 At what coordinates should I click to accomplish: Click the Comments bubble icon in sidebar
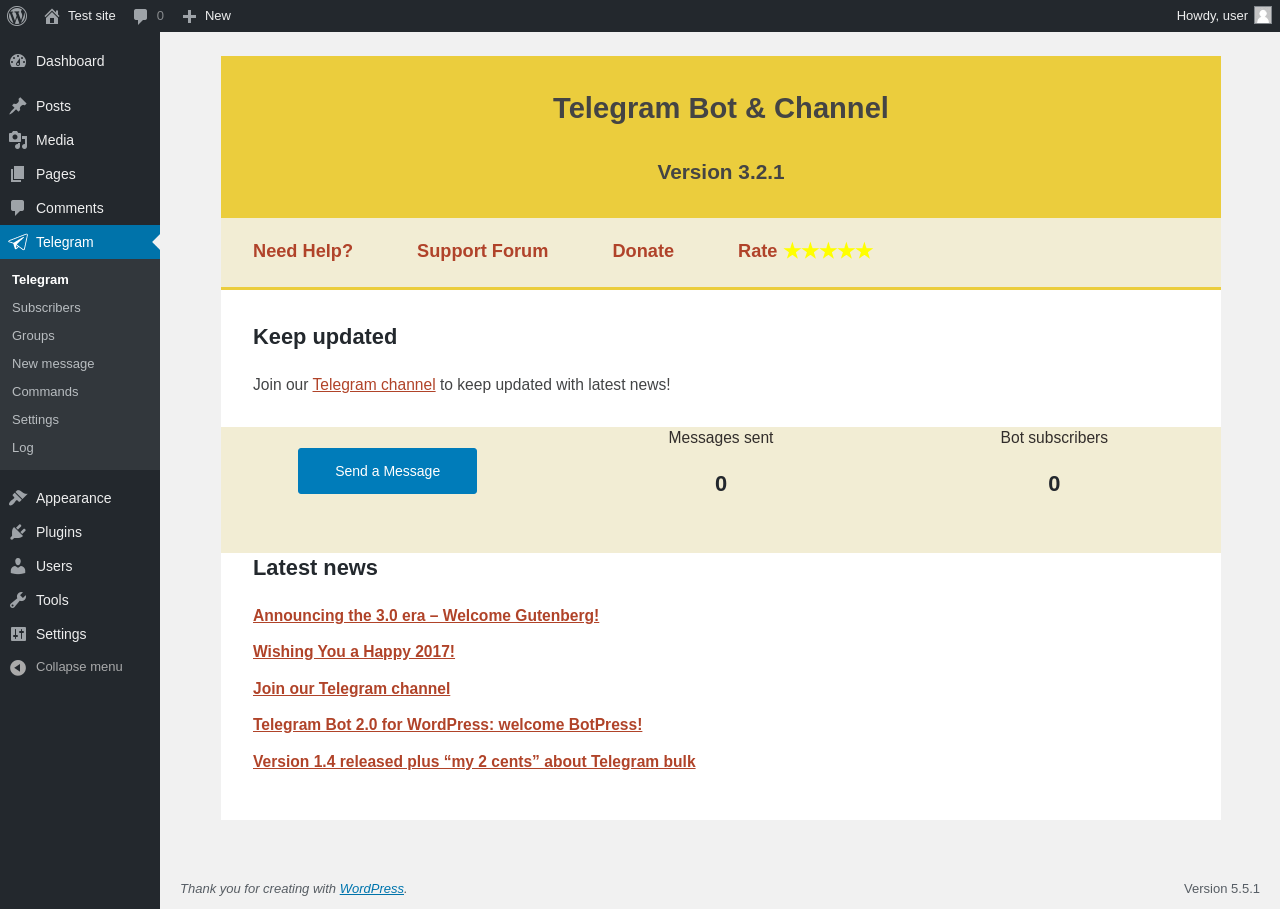(x=18, y=208)
